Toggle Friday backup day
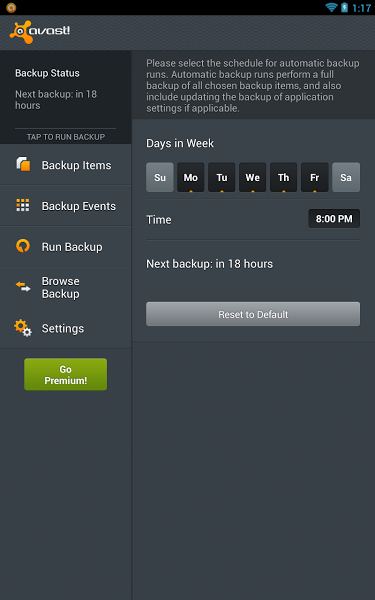 pyautogui.click(x=315, y=177)
